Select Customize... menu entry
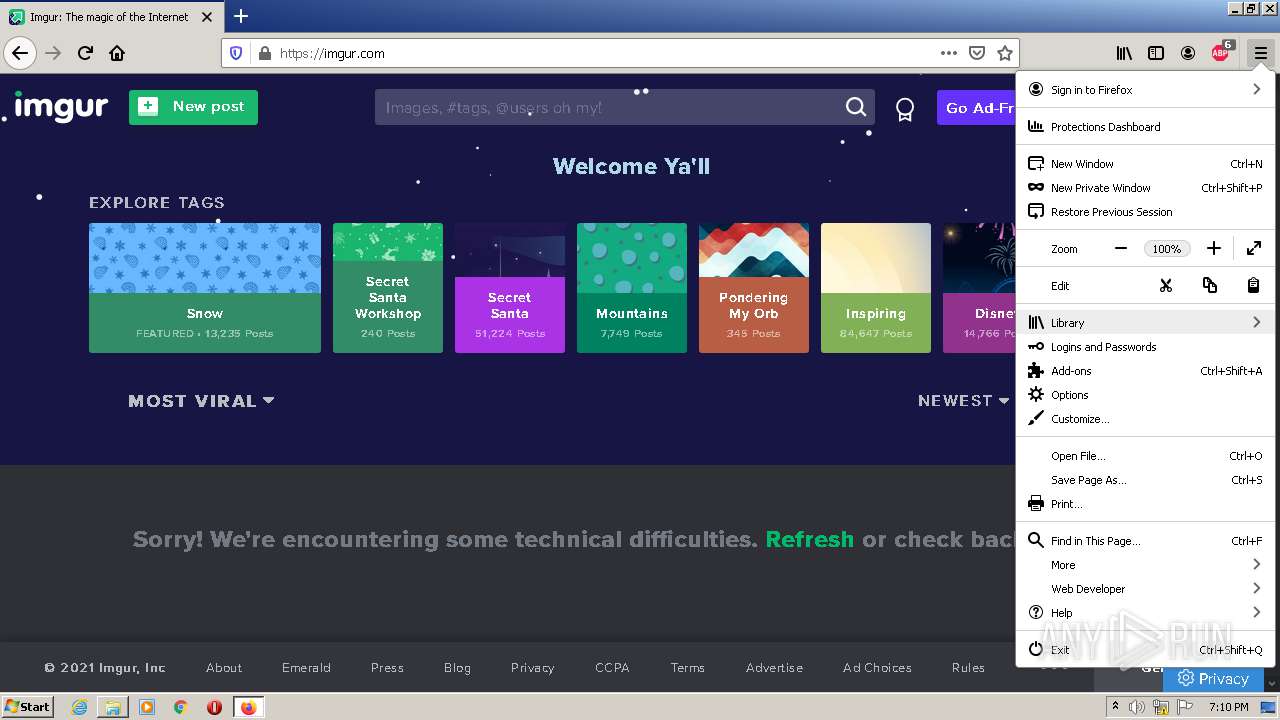1280x720 pixels. point(1146,419)
